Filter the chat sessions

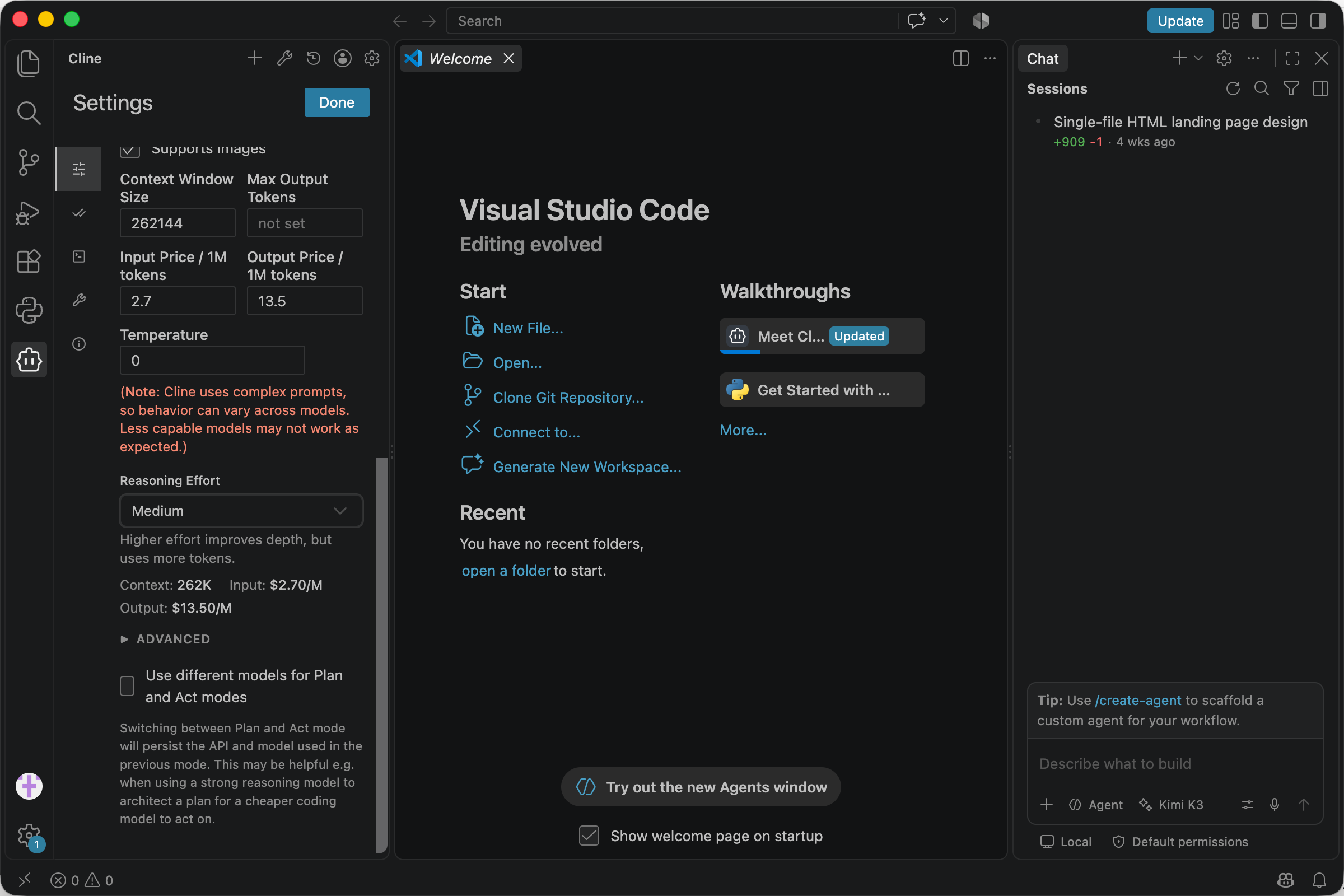coord(1291,88)
